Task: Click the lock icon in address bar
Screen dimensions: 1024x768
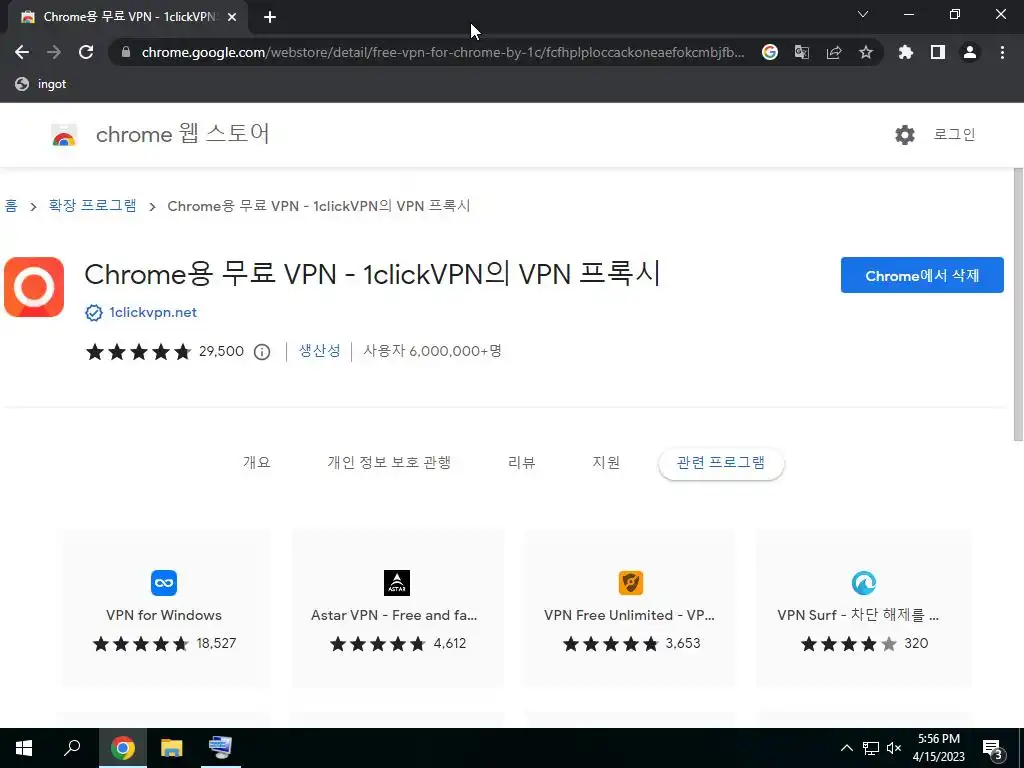Action: 126,52
